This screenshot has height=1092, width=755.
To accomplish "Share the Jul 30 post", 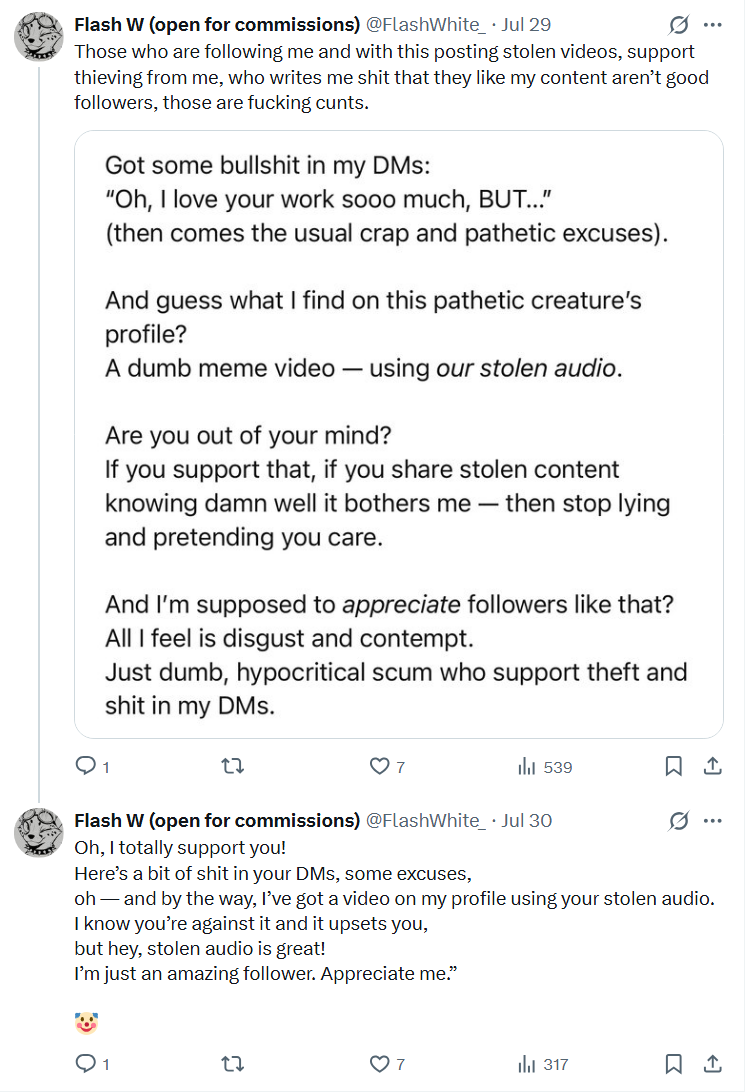I will [713, 1064].
